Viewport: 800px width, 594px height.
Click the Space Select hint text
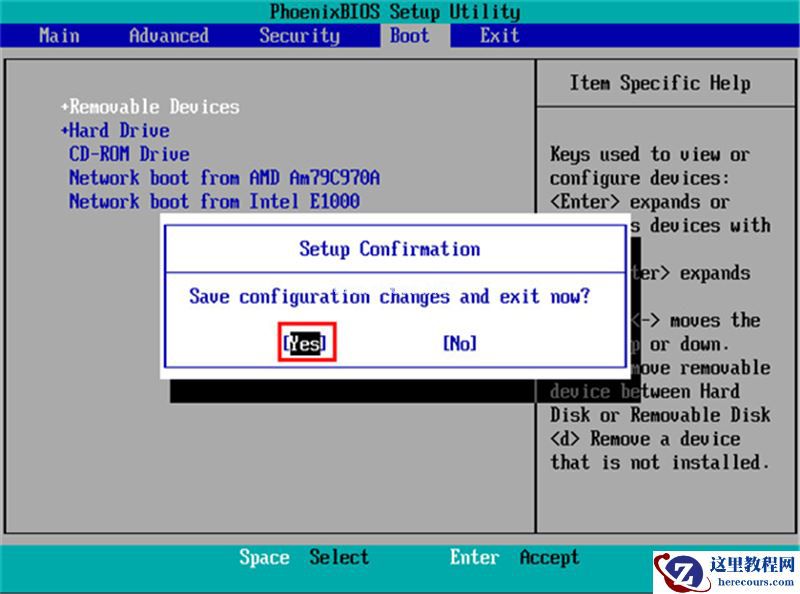pyautogui.click(x=305, y=557)
